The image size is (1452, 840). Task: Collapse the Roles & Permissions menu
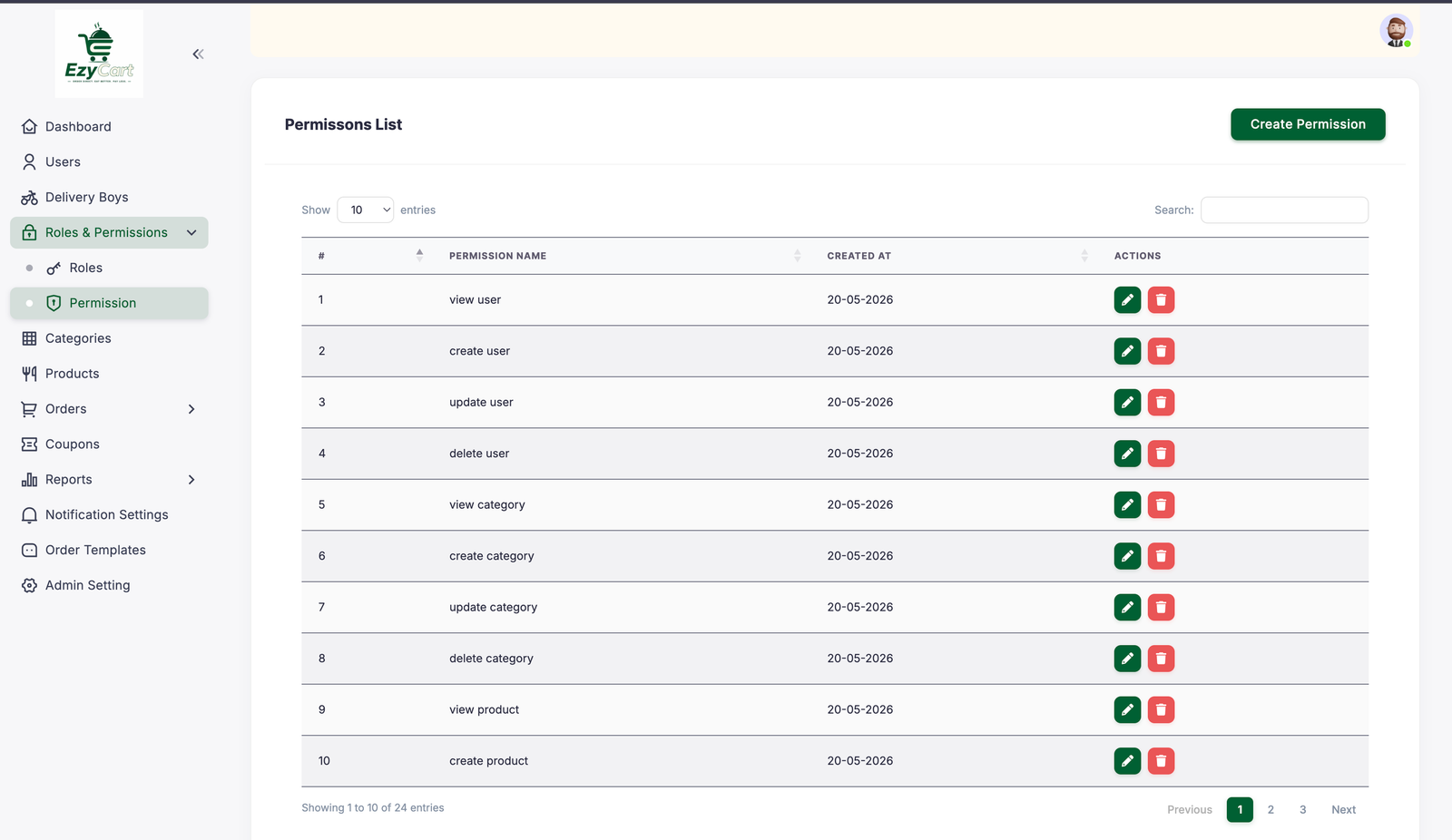pos(109,232)
